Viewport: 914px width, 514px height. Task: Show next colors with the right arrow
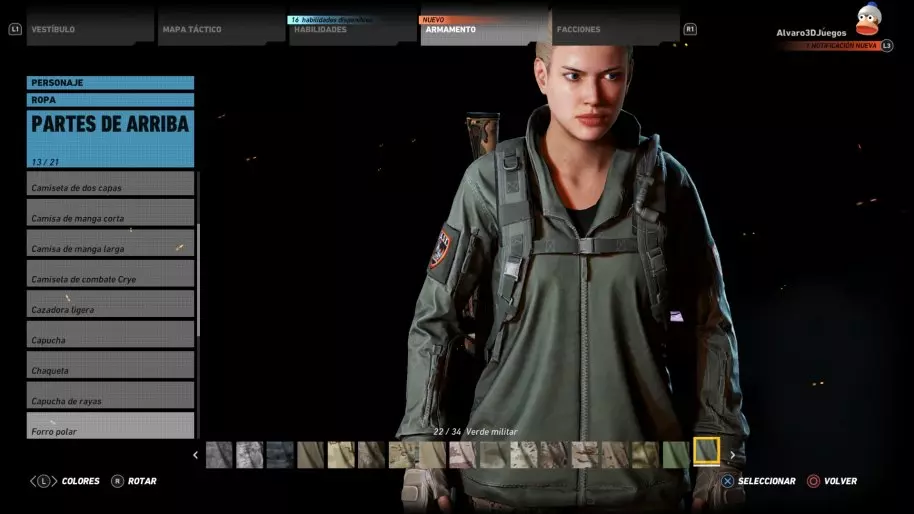[733, 455]
